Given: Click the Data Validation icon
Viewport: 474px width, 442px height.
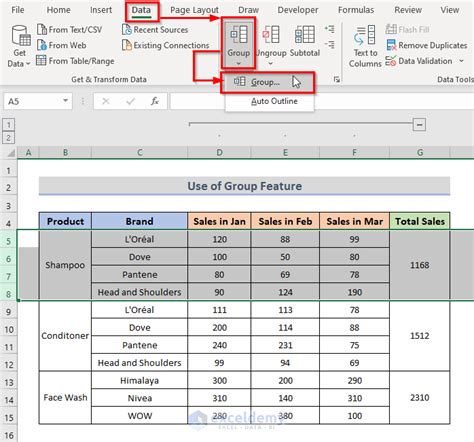Looking at the screenshot, I should tap(391, 61).
